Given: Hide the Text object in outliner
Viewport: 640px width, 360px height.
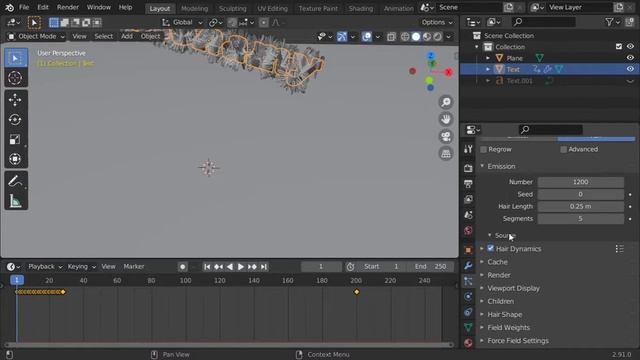Looking at the screenshot, I should click(x=630, y=69).
